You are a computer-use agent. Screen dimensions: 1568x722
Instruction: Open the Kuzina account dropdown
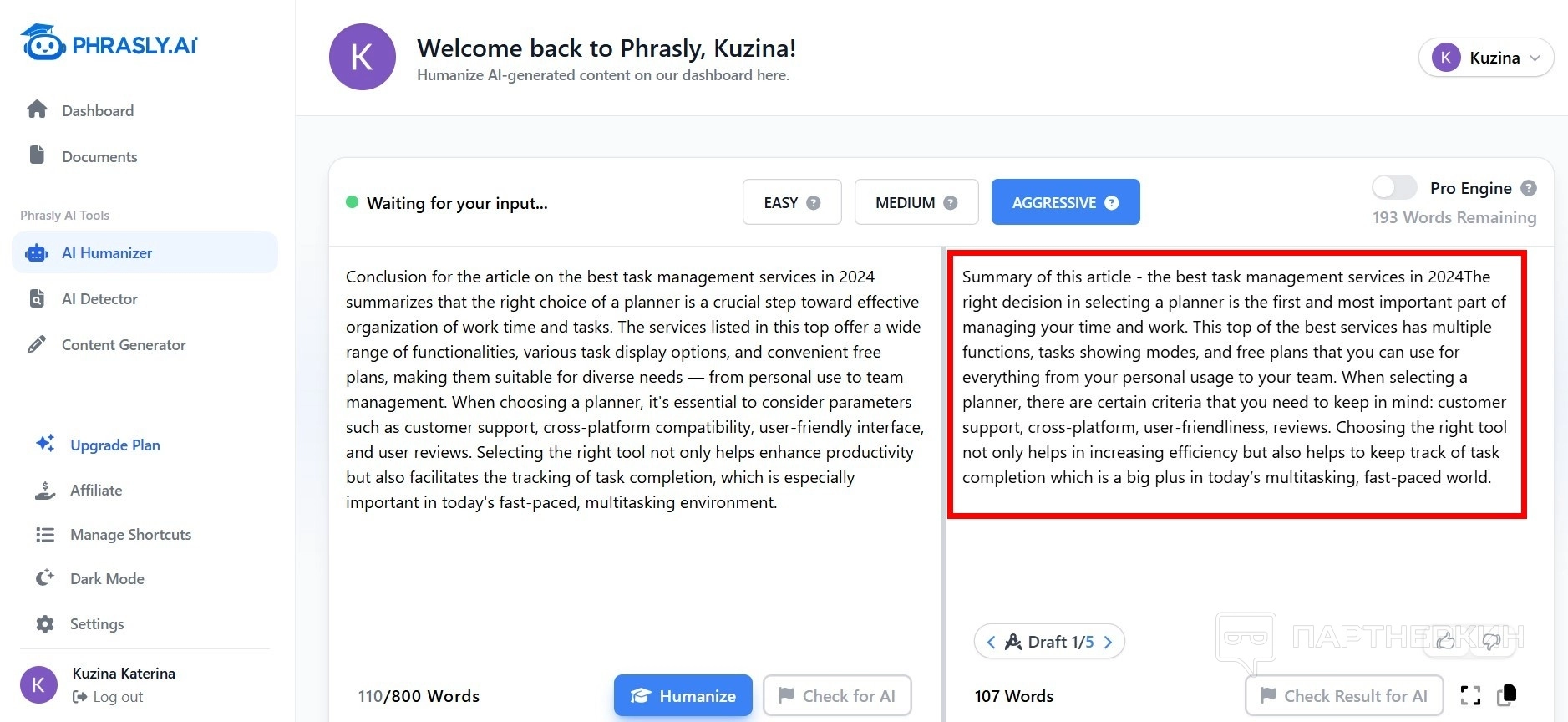[x=1486, y=58]
